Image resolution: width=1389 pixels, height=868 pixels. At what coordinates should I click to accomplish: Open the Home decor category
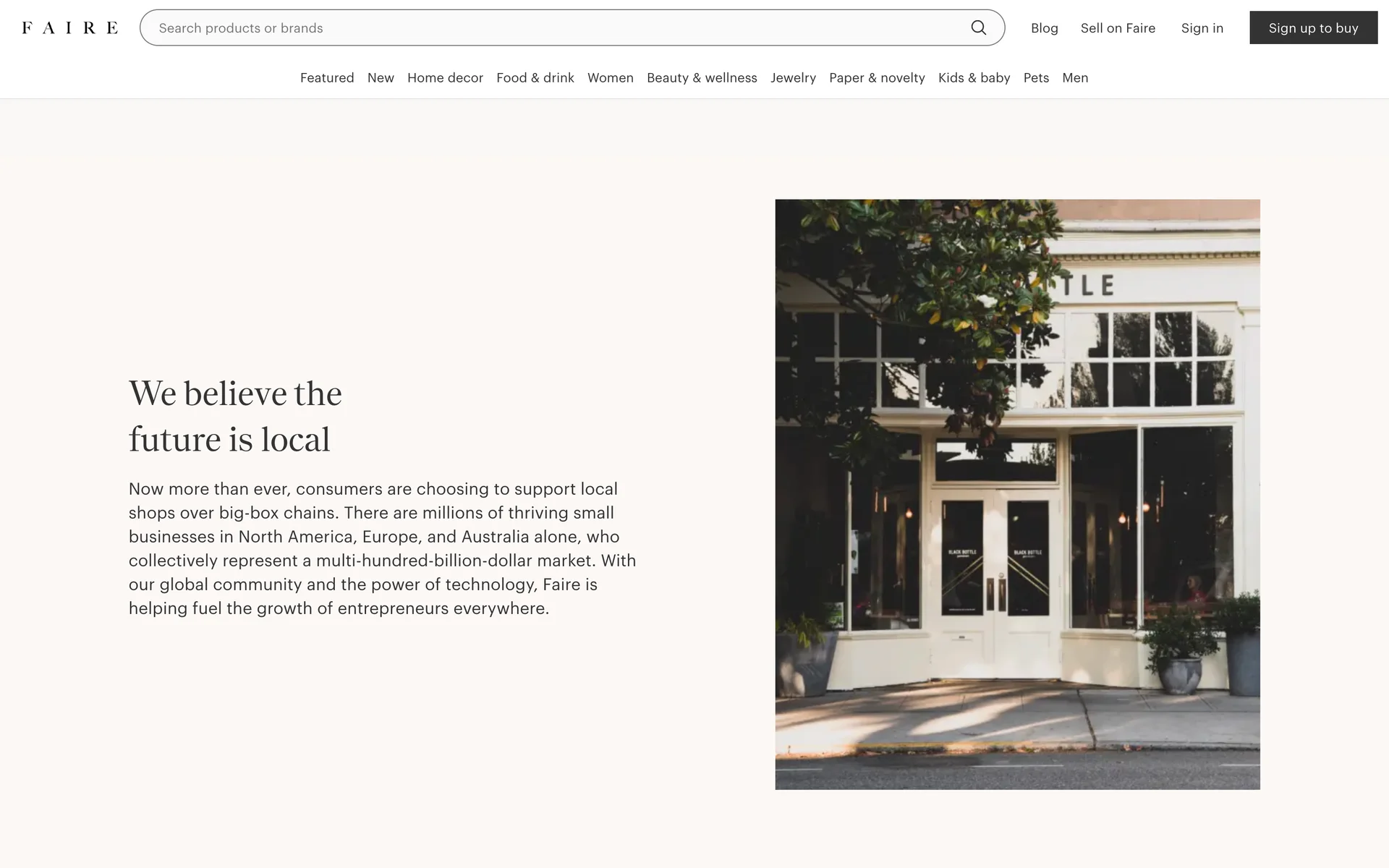[445, 77]
